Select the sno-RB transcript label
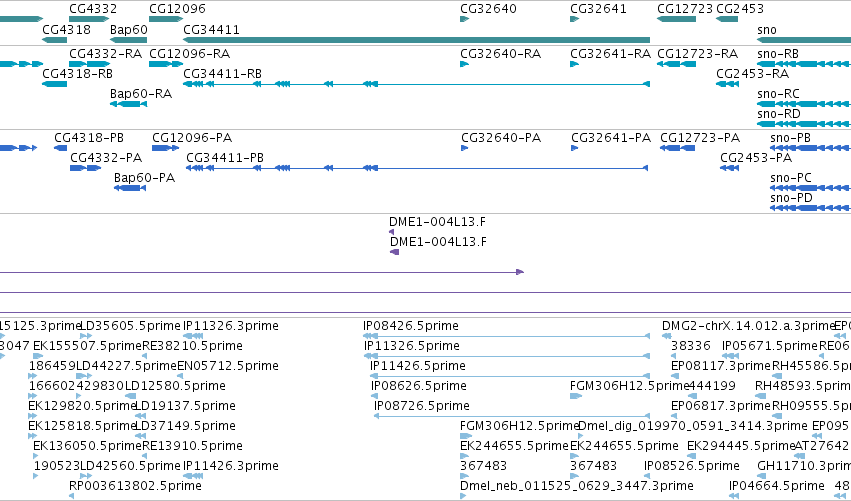 (x=778, y=54)
